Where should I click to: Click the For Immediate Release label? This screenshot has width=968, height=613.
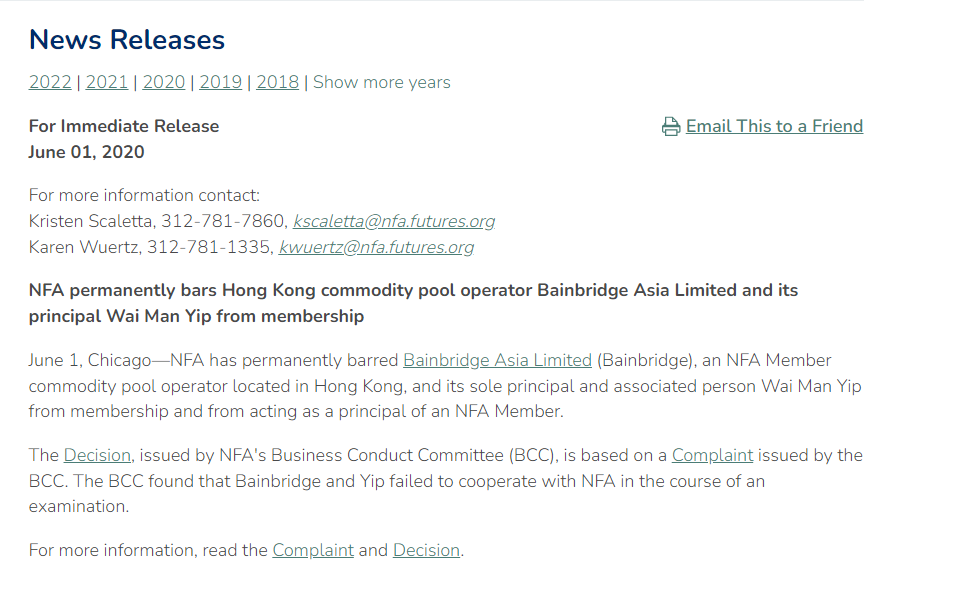pos(124,127)
